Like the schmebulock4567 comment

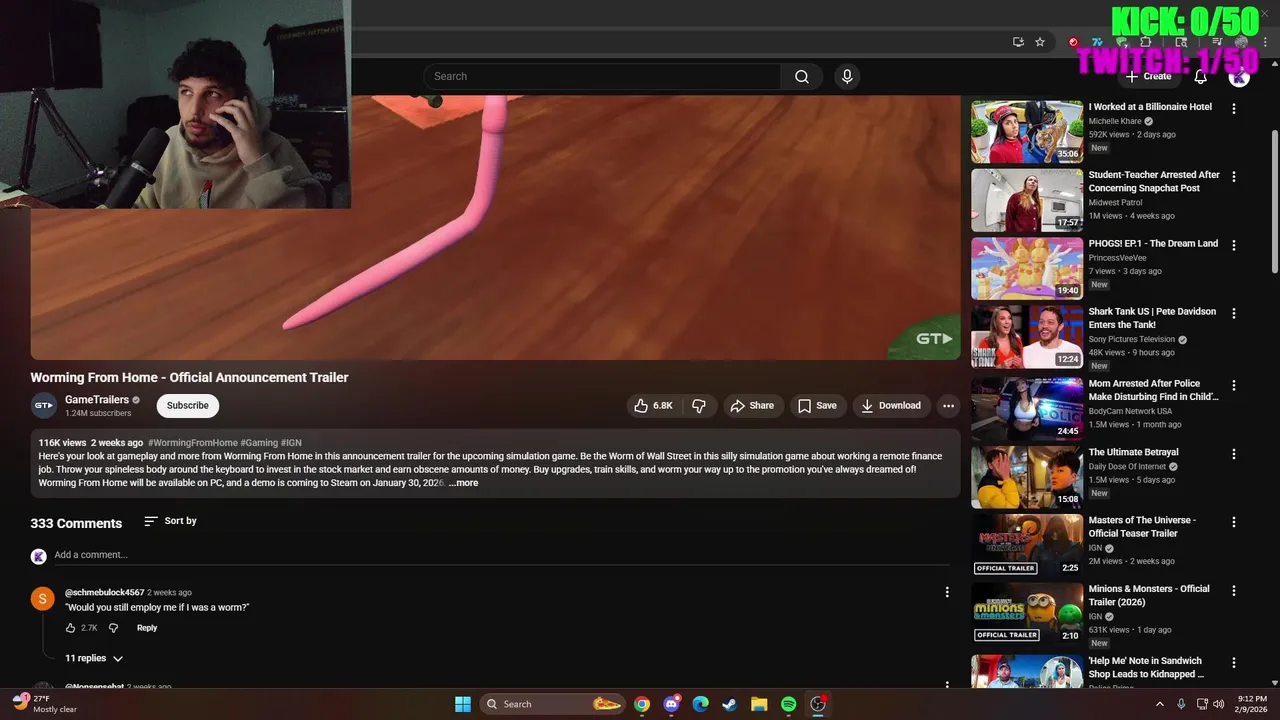[x=70, y=628]
